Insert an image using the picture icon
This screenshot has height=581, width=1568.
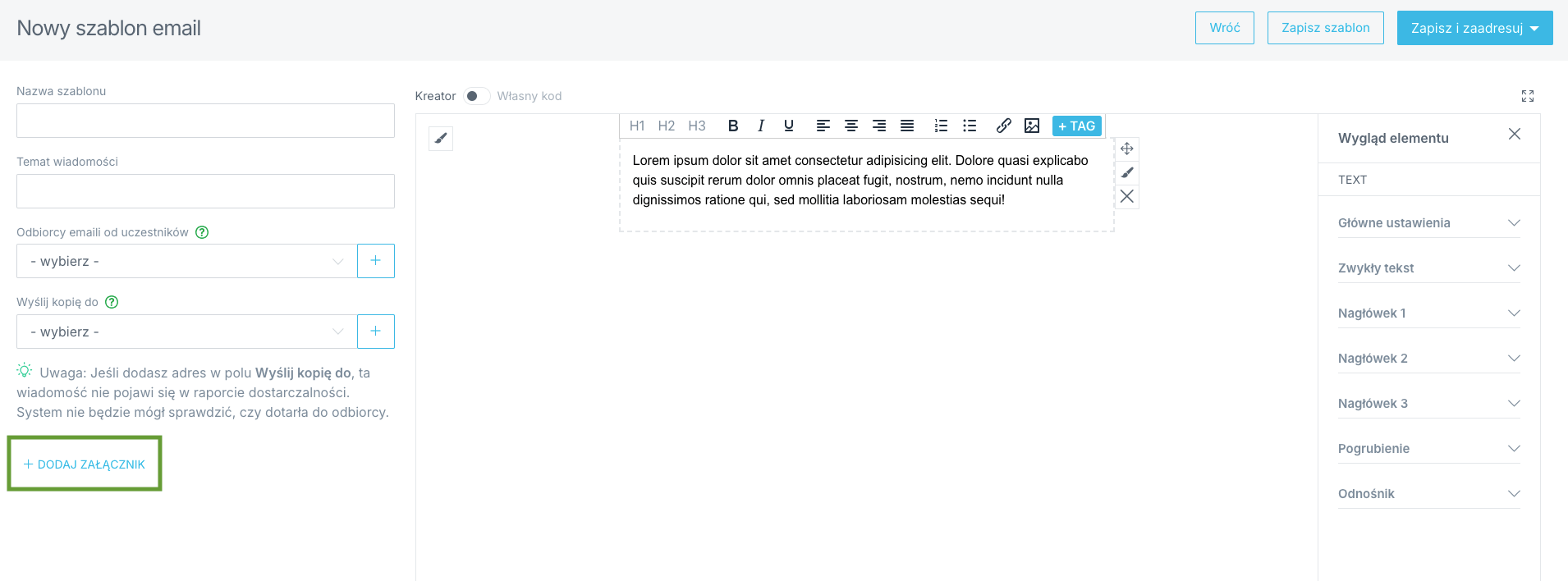pos(1032,126)
